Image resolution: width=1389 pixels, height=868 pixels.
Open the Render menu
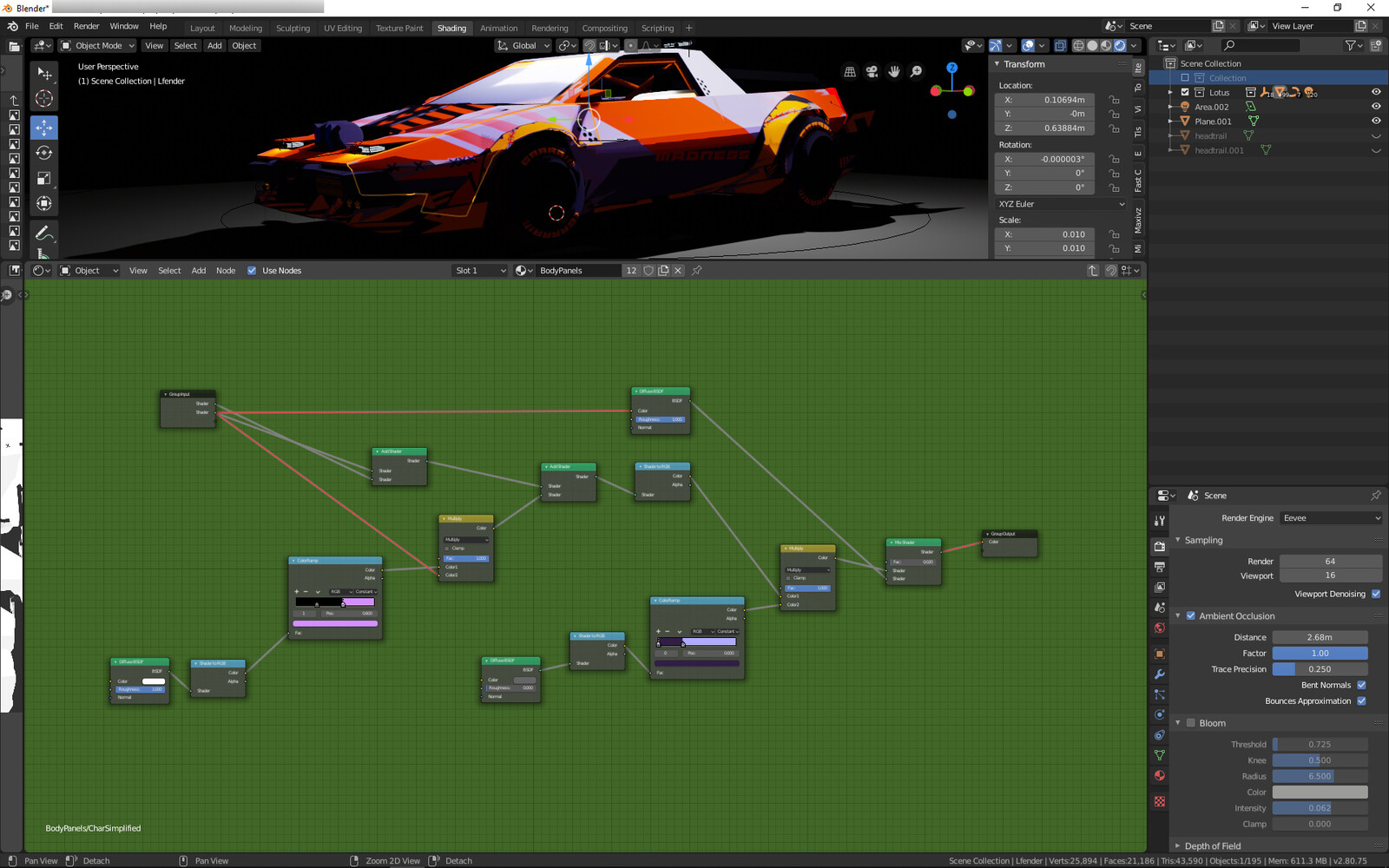[x=86, y=26]
